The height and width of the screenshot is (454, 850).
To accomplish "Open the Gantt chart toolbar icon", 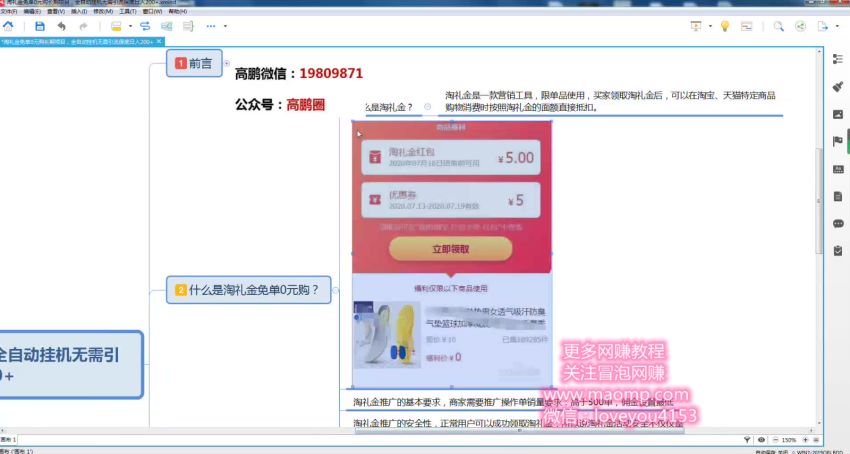I will [746, 26].
